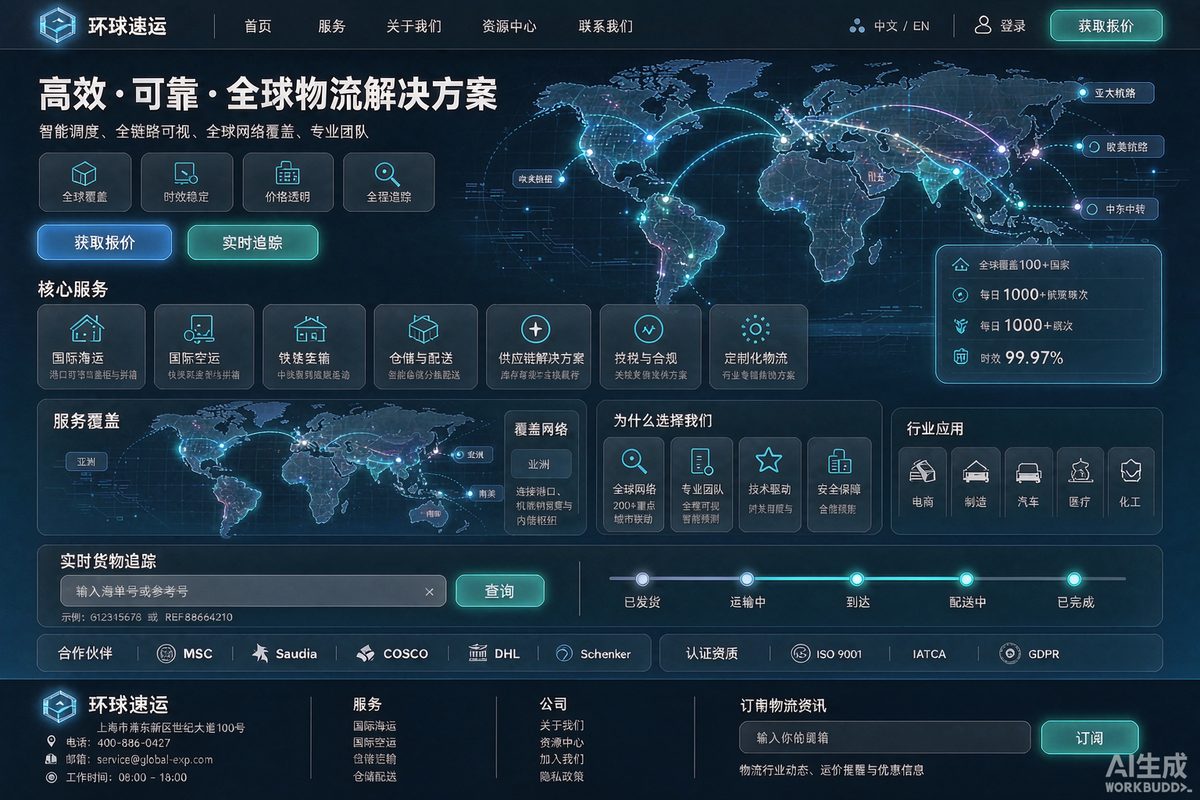Click the 专业团队 card icon
Viewport: 1200px width, 800px height.
[702, 461]
